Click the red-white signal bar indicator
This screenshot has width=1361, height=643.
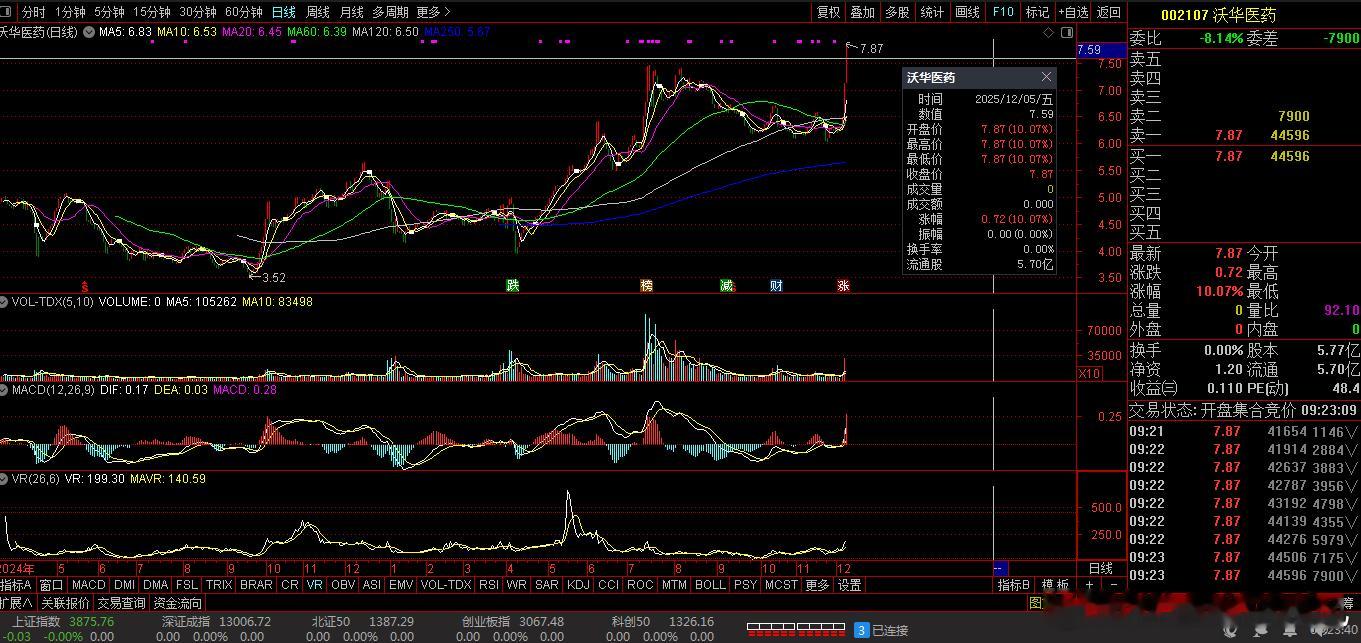[x=797, y=630]
